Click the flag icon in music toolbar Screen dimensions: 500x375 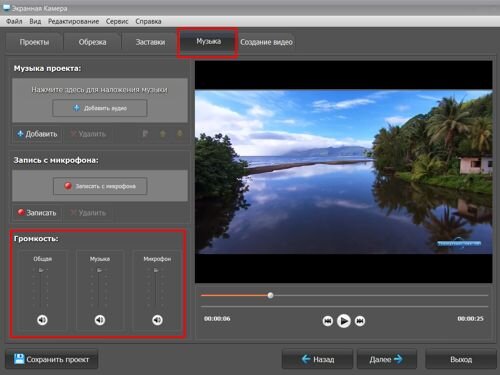pyautogui.click(x=145, y=134)
